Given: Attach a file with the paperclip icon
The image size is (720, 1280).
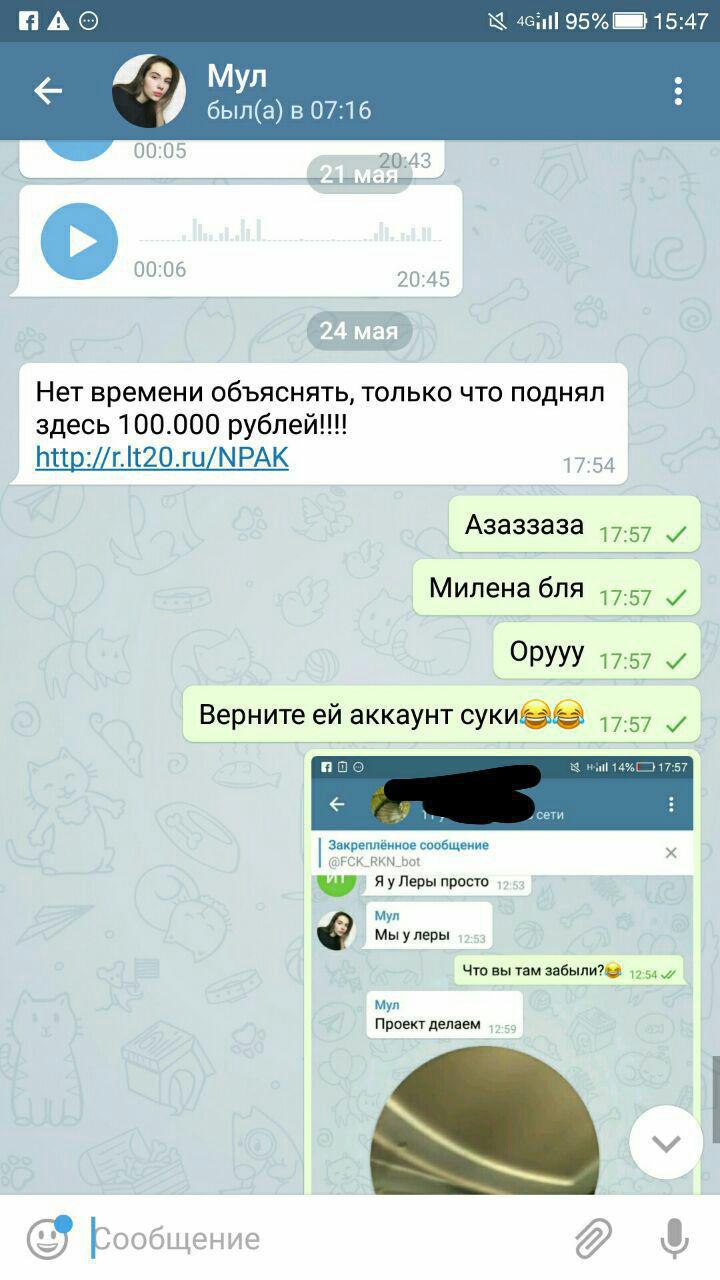Looking at the screenshot, I should [x=594, y=1239].
